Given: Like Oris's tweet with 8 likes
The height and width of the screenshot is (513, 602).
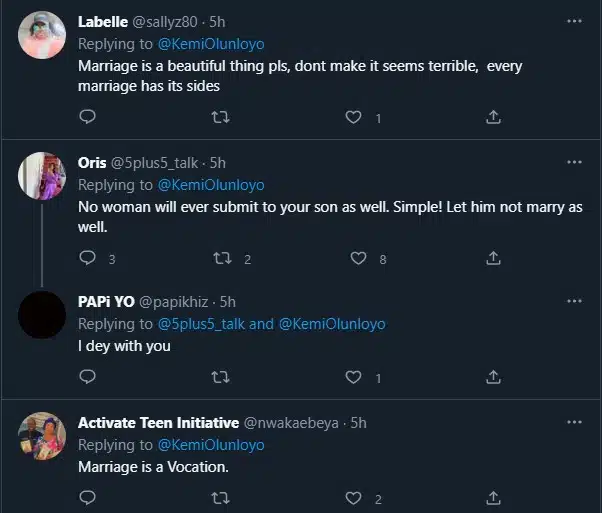Looking at the screenshot, I should point(358,258).
